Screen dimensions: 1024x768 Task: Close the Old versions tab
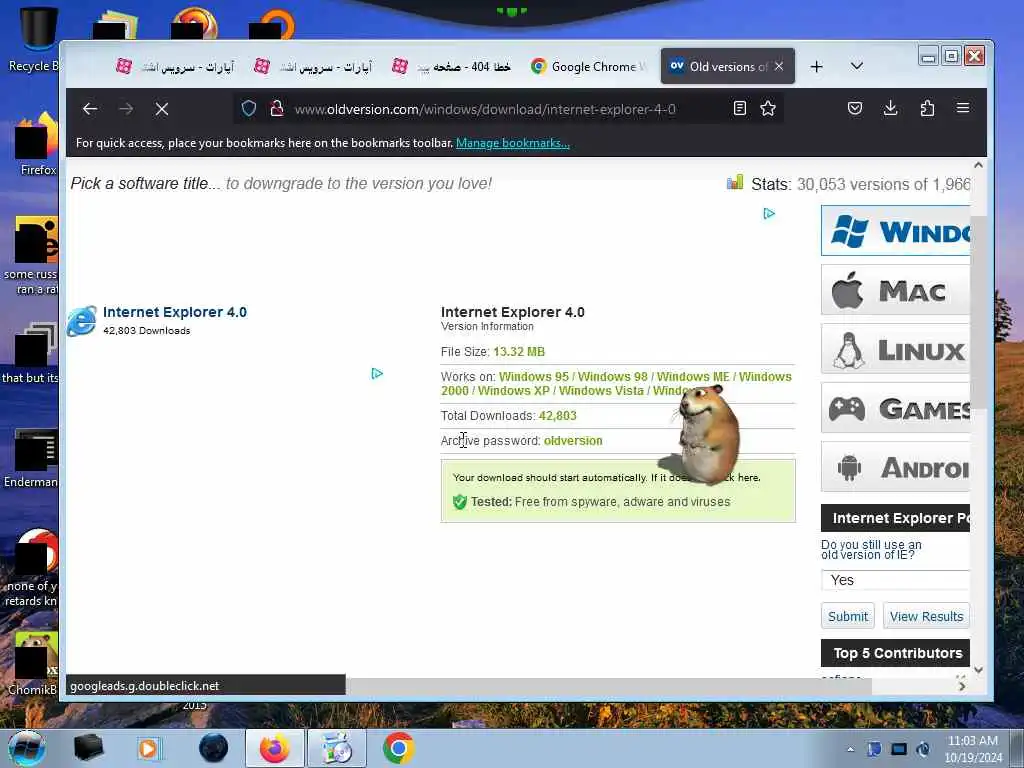click(x=778, y=66)
